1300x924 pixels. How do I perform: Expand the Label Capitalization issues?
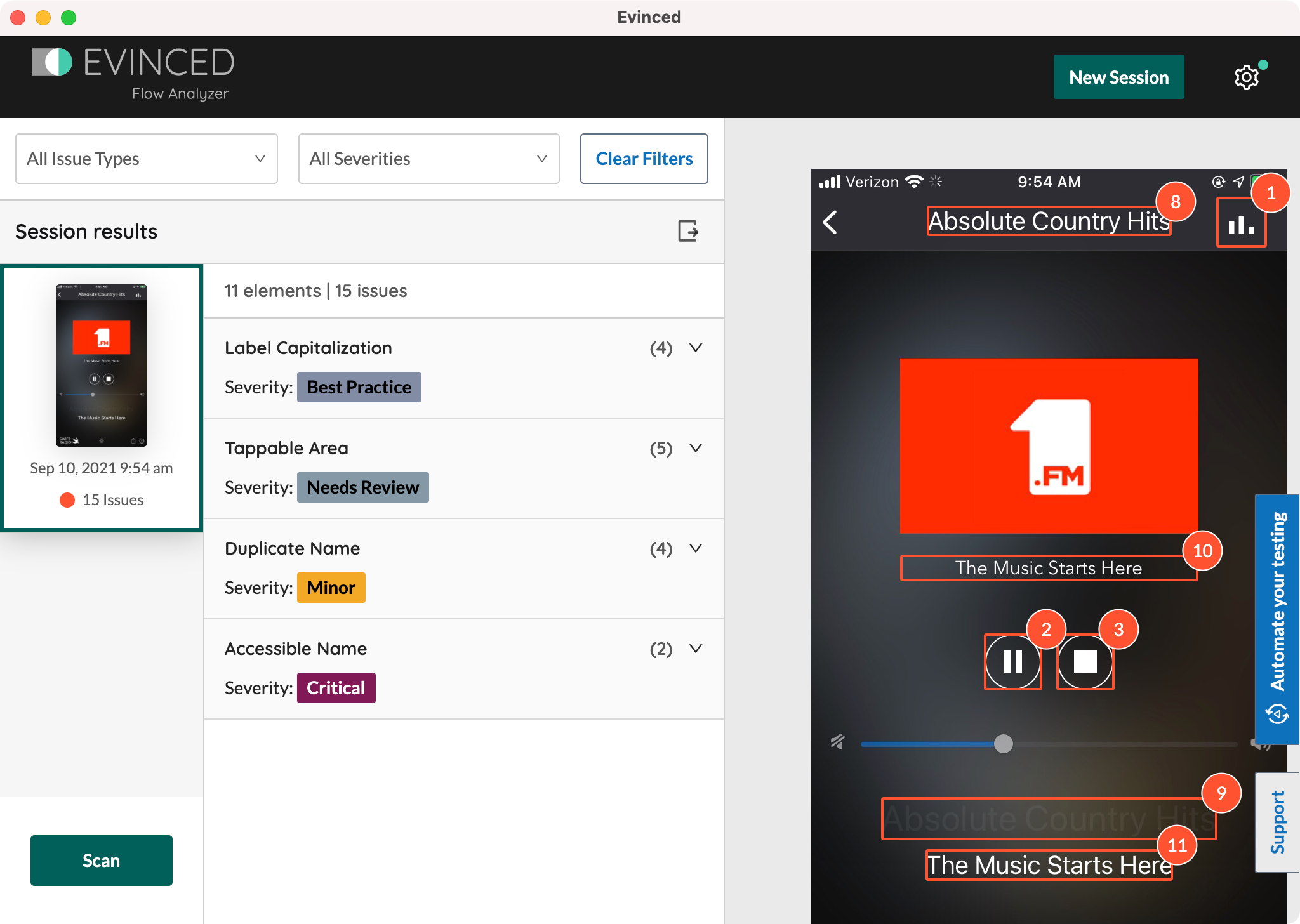click(696, 348)
